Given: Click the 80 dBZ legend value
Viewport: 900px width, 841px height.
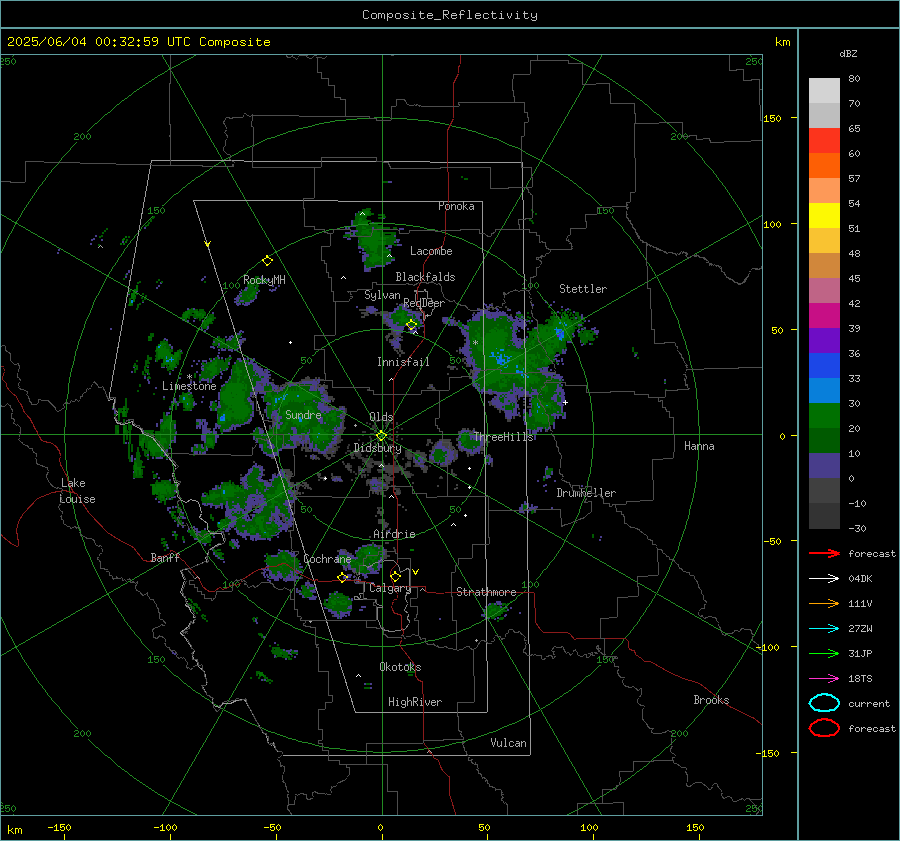Looking at the screenshot, I should tap(854, 79).
